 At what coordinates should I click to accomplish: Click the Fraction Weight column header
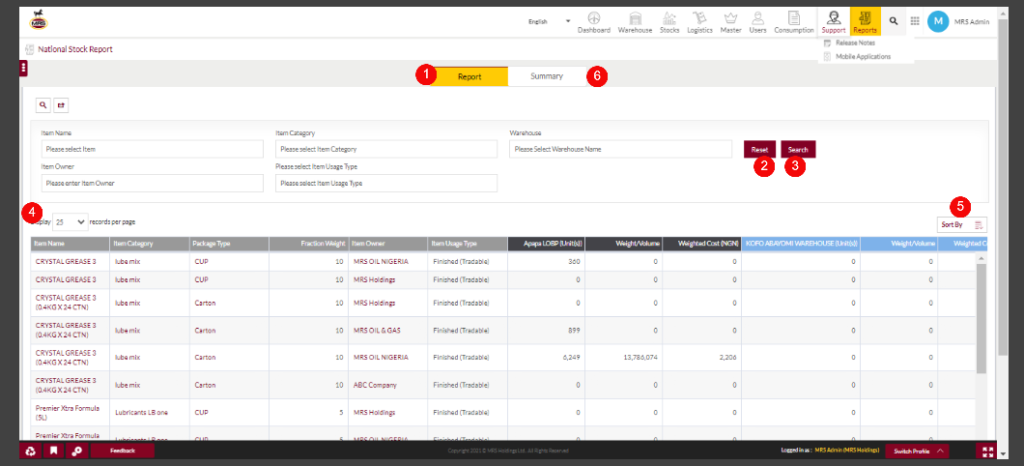(309, 243)
